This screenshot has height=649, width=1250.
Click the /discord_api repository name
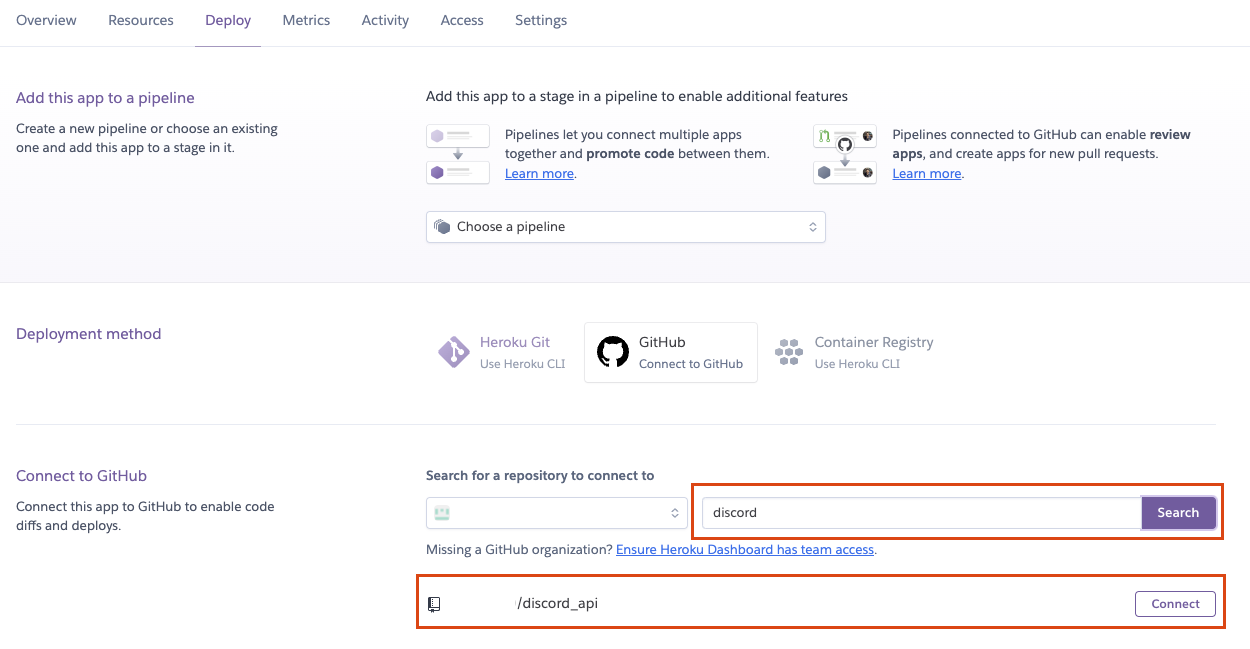[558, 603]
